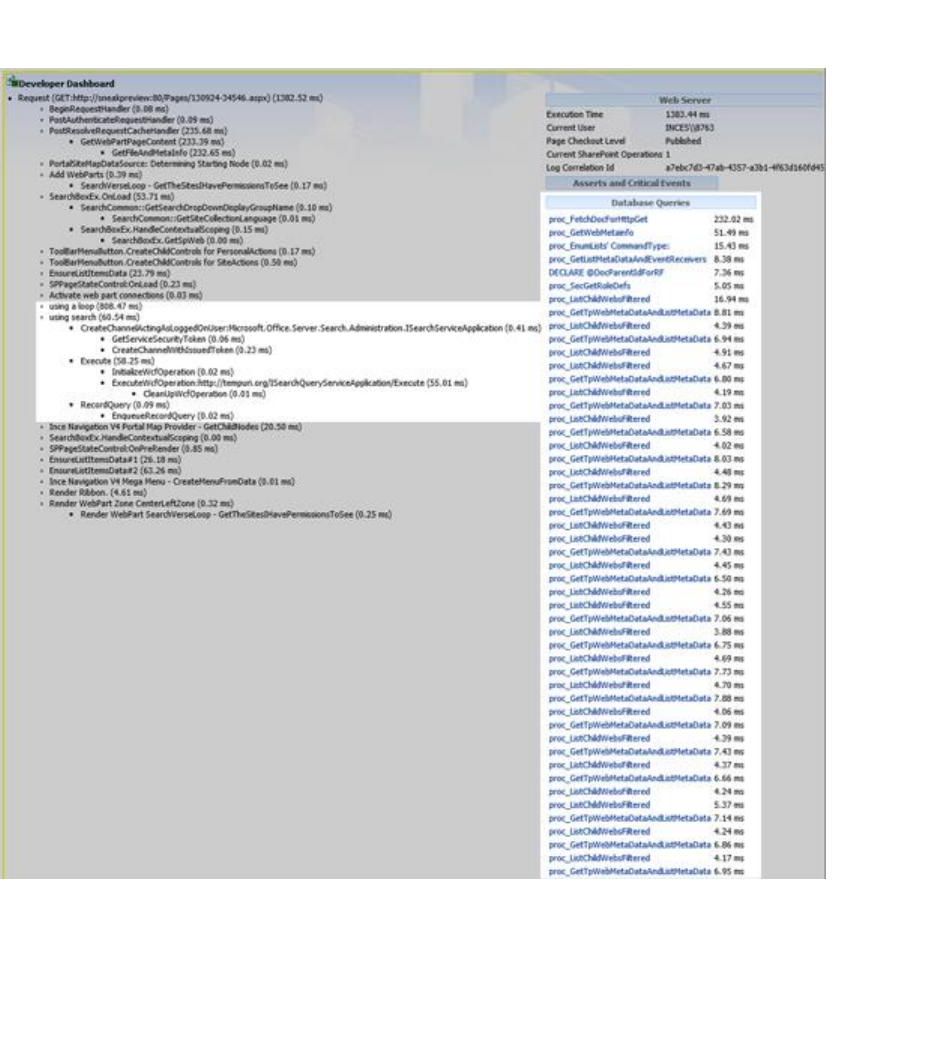Click PostAuthenticateRequestHandler (0.09 ms) entry
This screenshot has width=928, height=1051.
[x=131, y=120]
